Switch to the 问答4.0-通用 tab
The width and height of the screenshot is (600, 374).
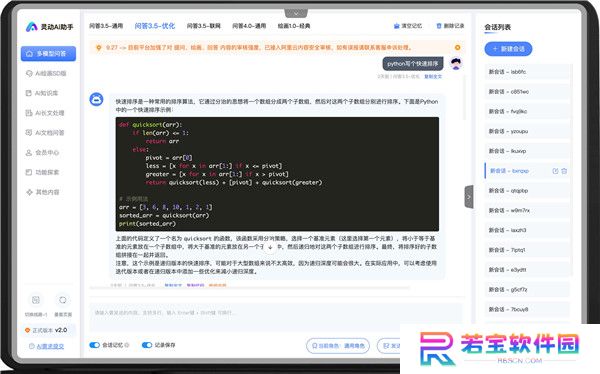pos(249,26)
